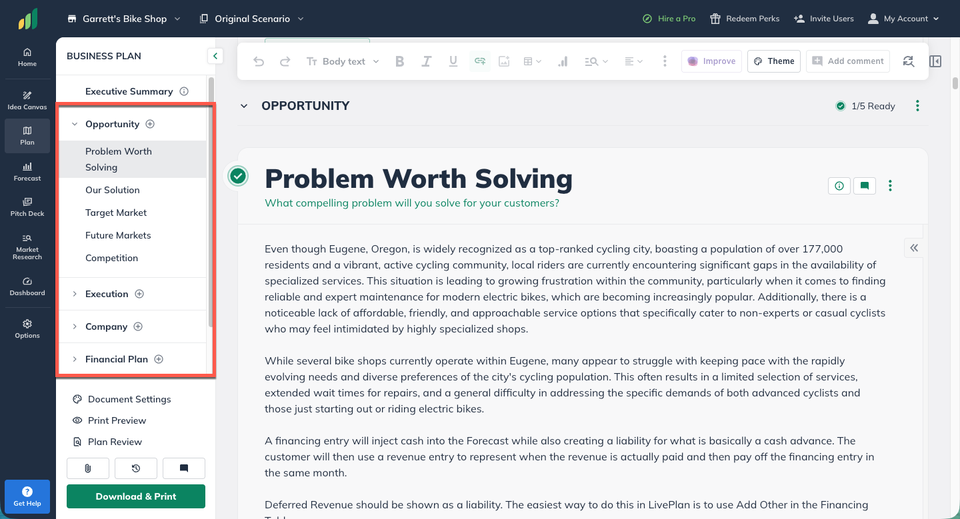
Task: Open Options in the sidebar
Action: coord(27,329)
